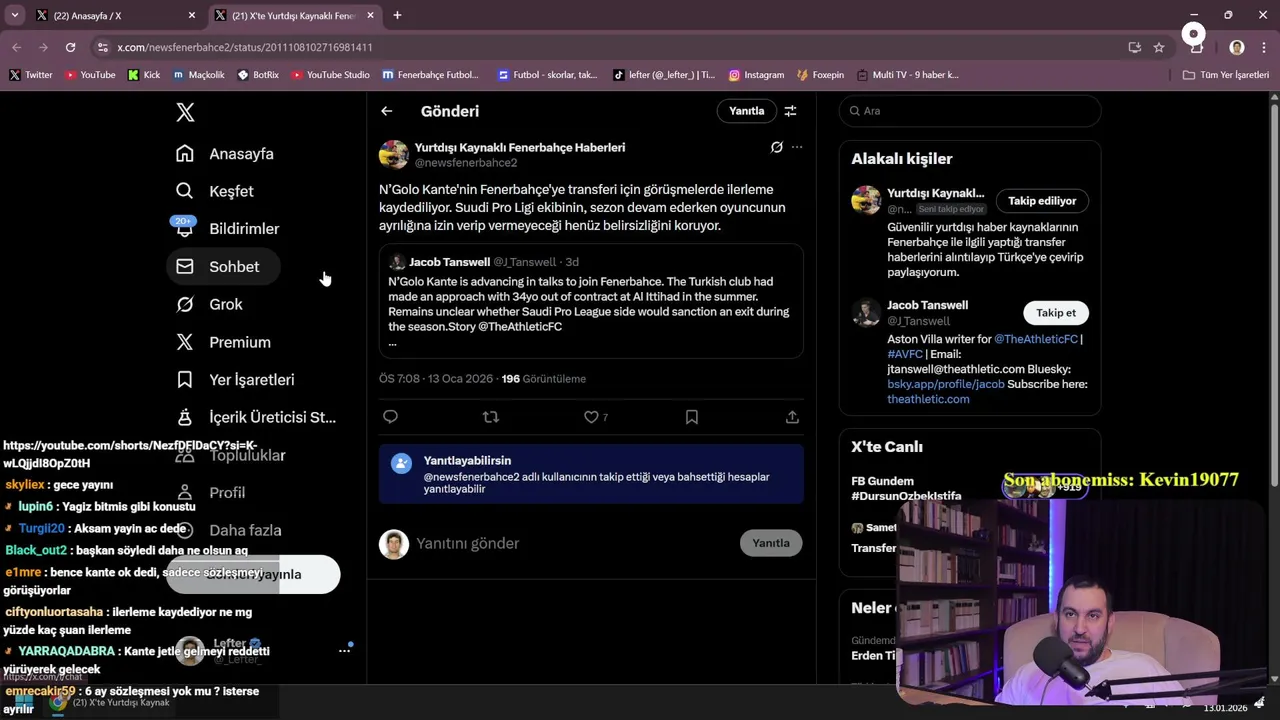Open Bildirimler notifications
1280x720 pixels.
click(x=227, y=229)
